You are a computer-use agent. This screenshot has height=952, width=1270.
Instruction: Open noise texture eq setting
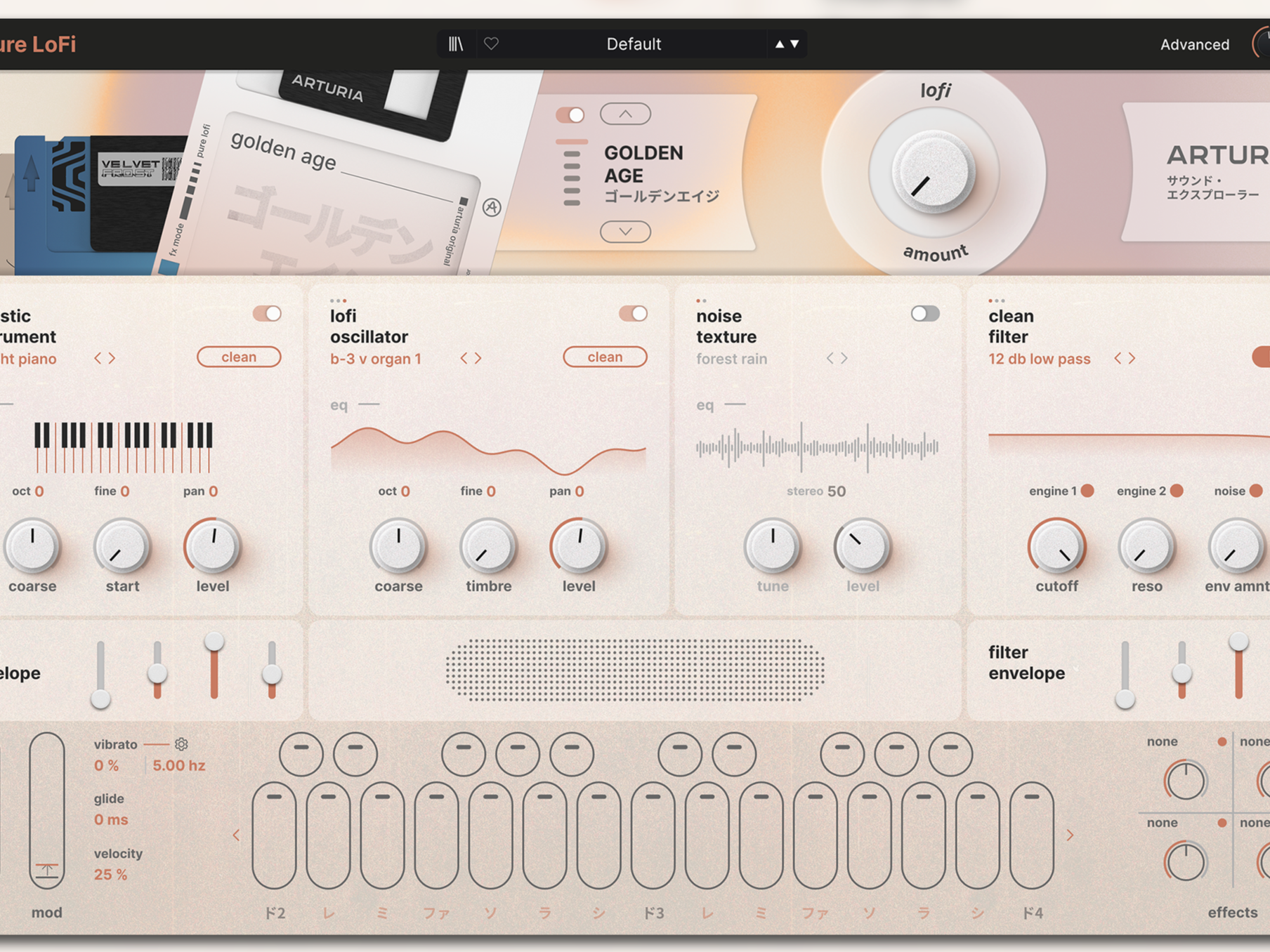pyautogui.click(x=721, y=405)
